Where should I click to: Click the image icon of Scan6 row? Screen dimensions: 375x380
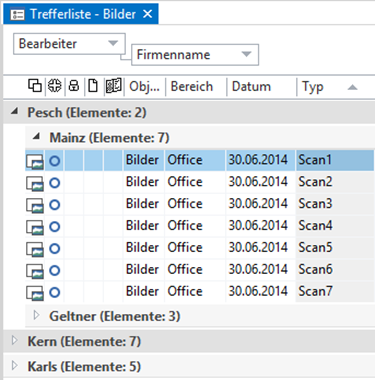coord(35,271)
